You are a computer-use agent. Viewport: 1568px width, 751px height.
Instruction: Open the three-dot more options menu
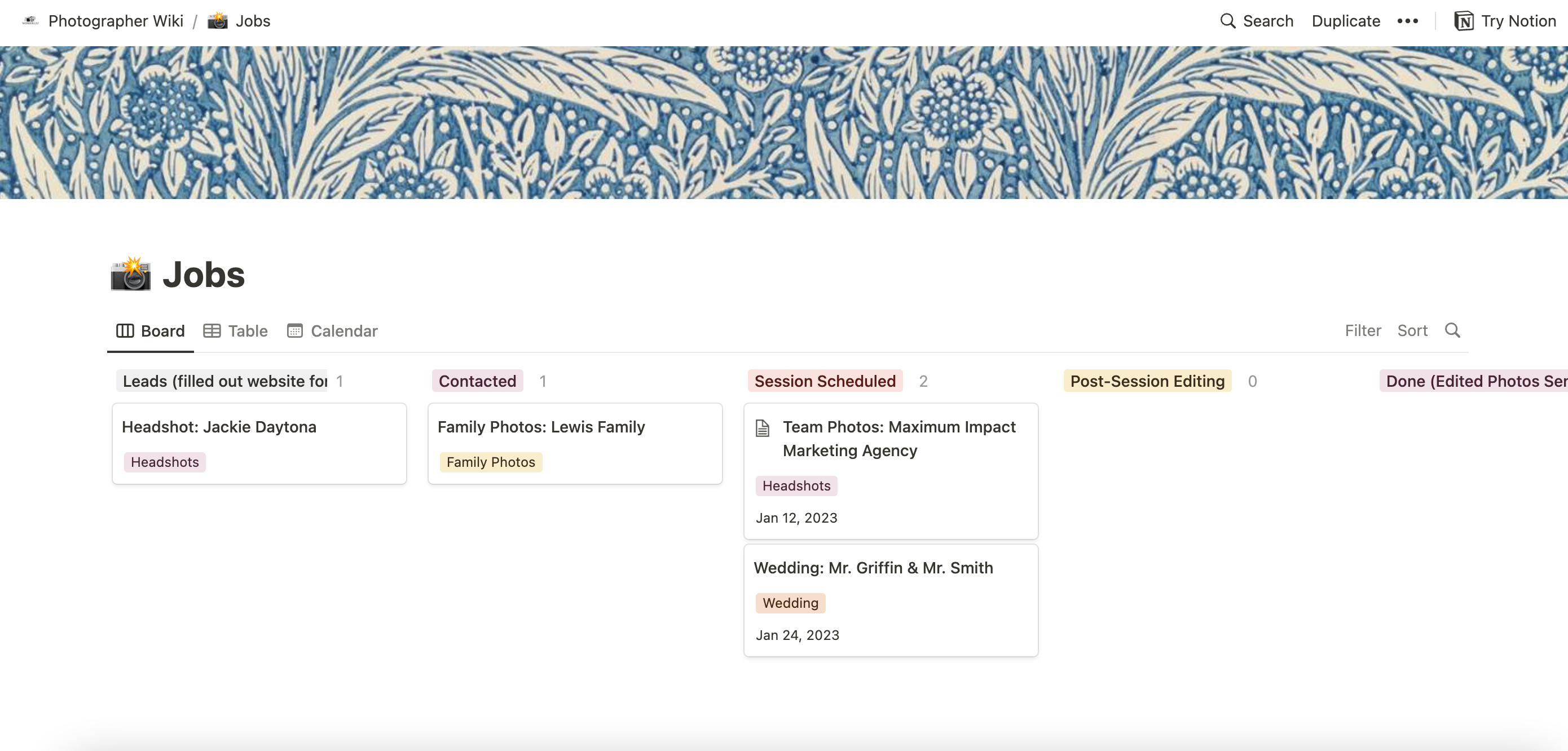point(1407,21)
